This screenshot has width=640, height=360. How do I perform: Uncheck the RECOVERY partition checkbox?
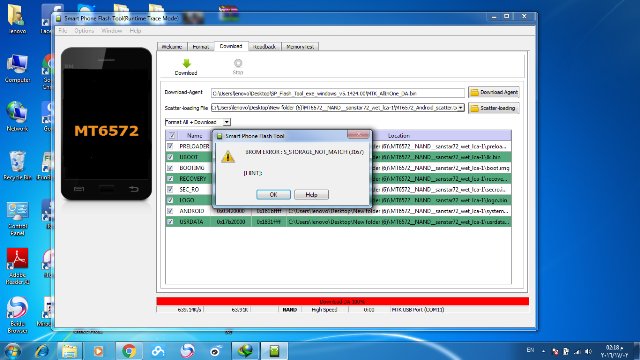click(x=170, y=178)
